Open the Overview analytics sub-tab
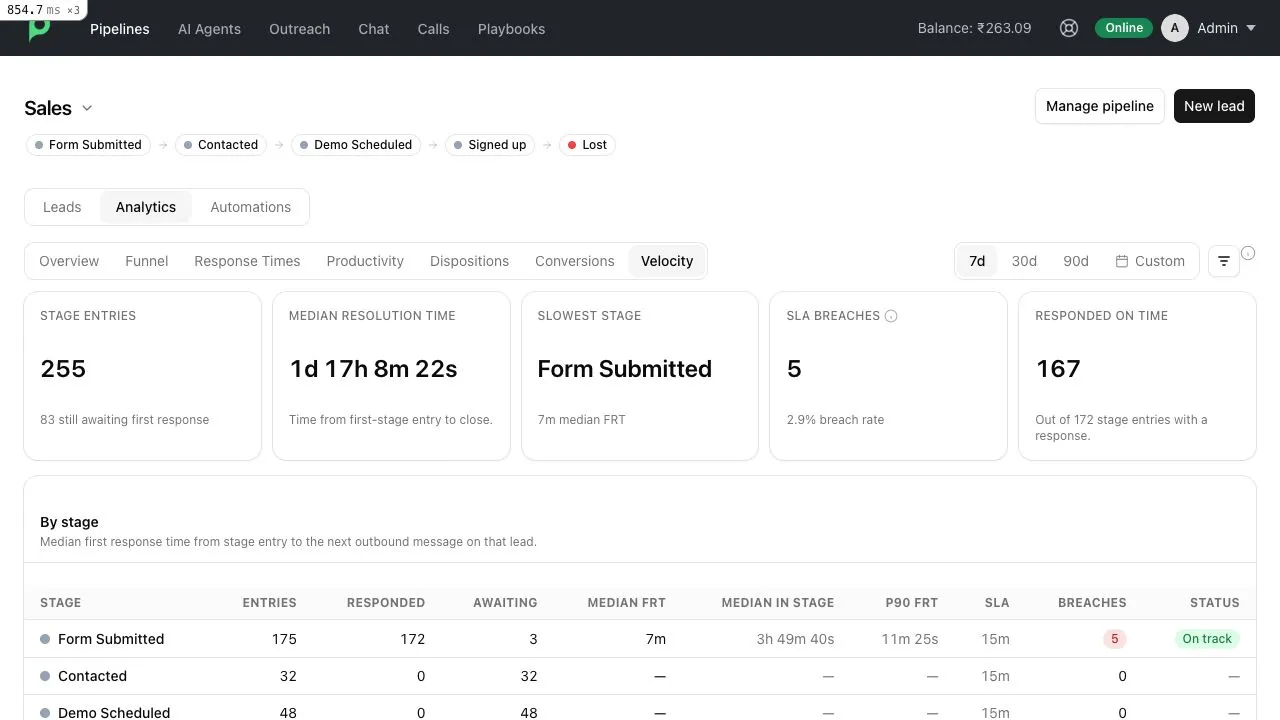The width and height of the screenshot is (1280, 720). (69, 261)
